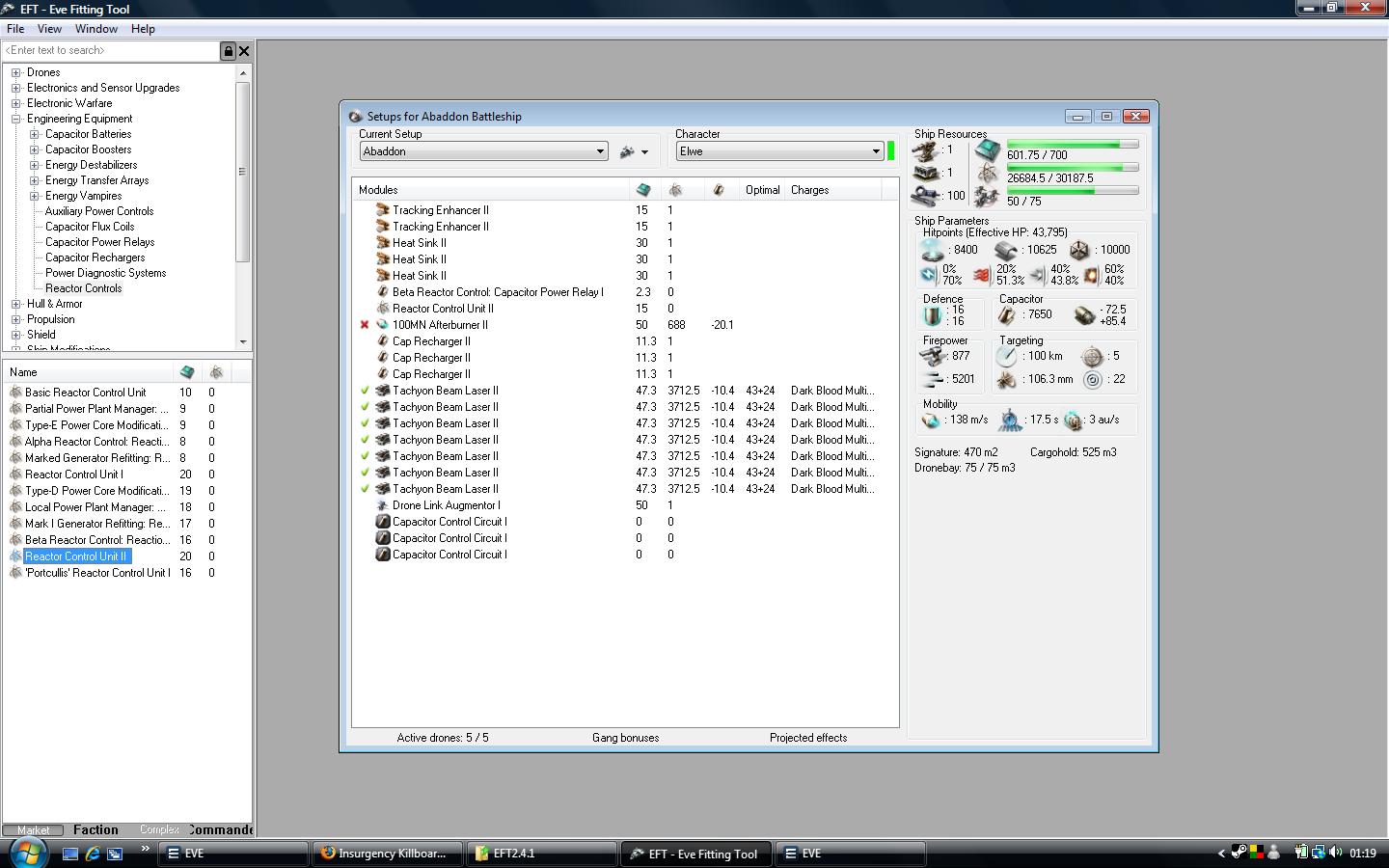The height and width of the screenshot is (868, 1389).
Task: Click the green character skill indicator
Action: click(x=891, y=150)
